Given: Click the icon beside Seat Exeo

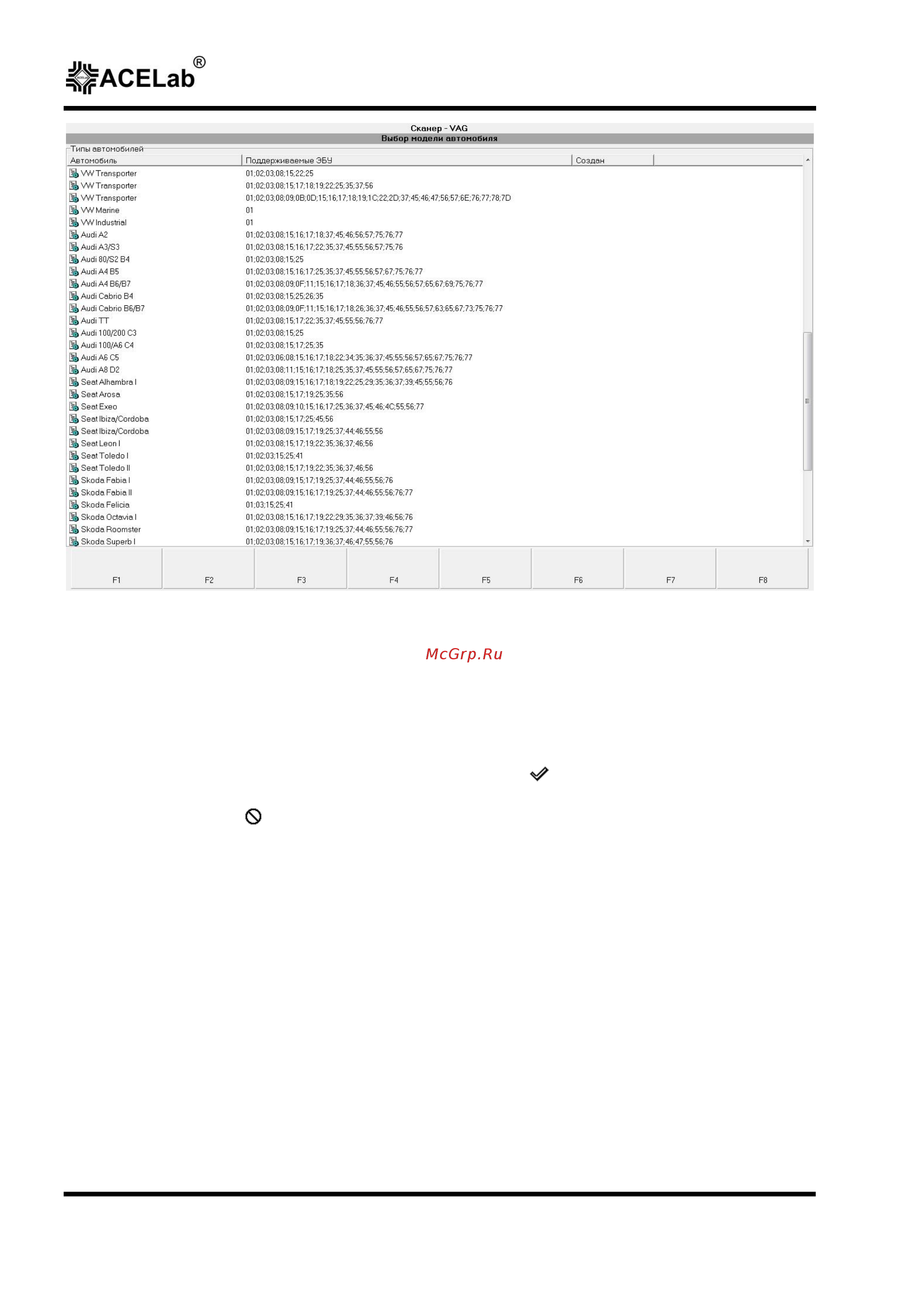Looking at the screenshot, I should [x=74, y=406].
